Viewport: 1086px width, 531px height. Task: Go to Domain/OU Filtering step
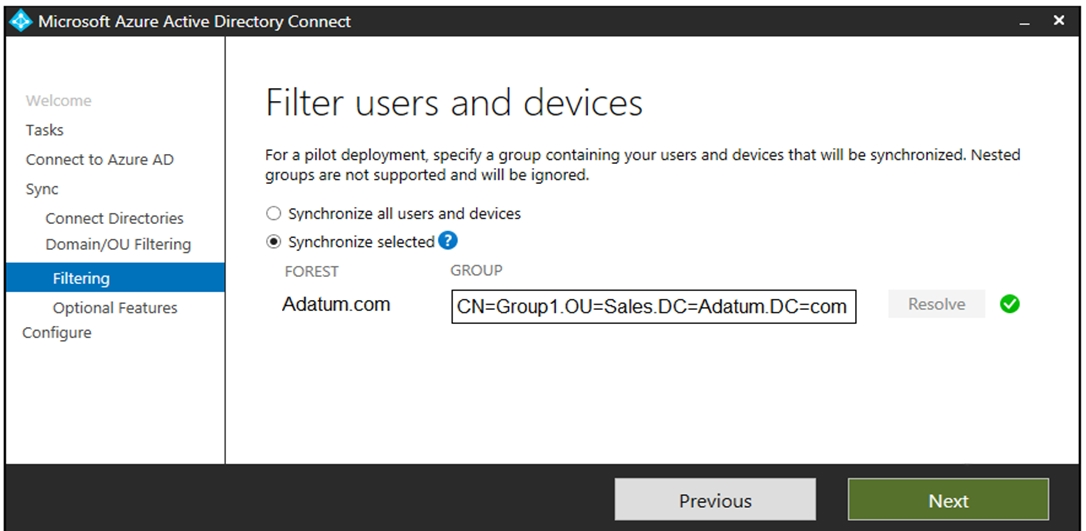tap(118, 244)
